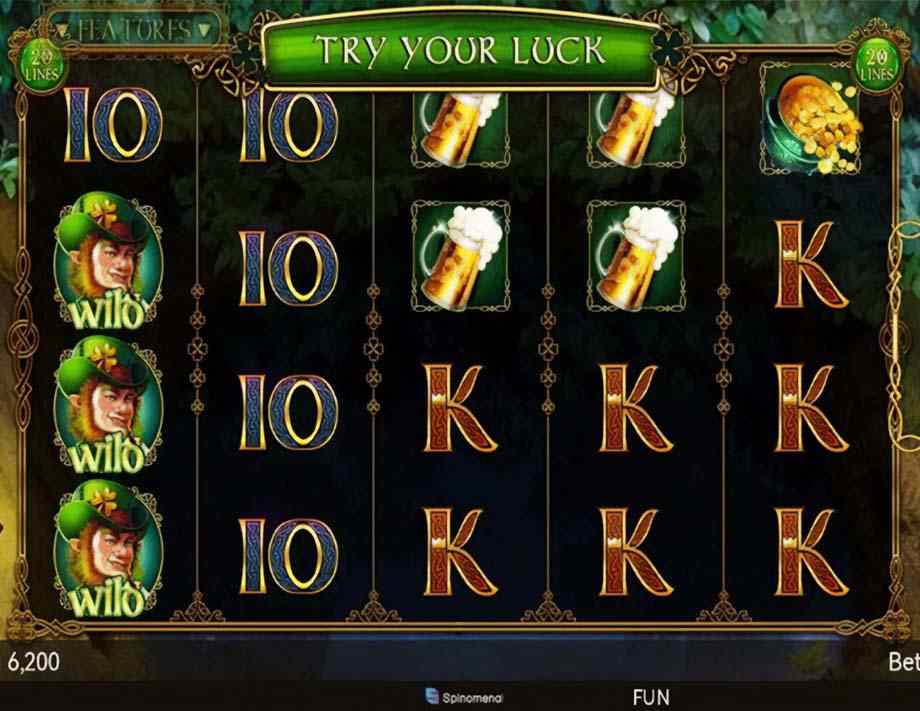Viewport: 920px width, 711px height.
Task: Click the top 10 symbol on first reel
Action: (x=113, y=125)
